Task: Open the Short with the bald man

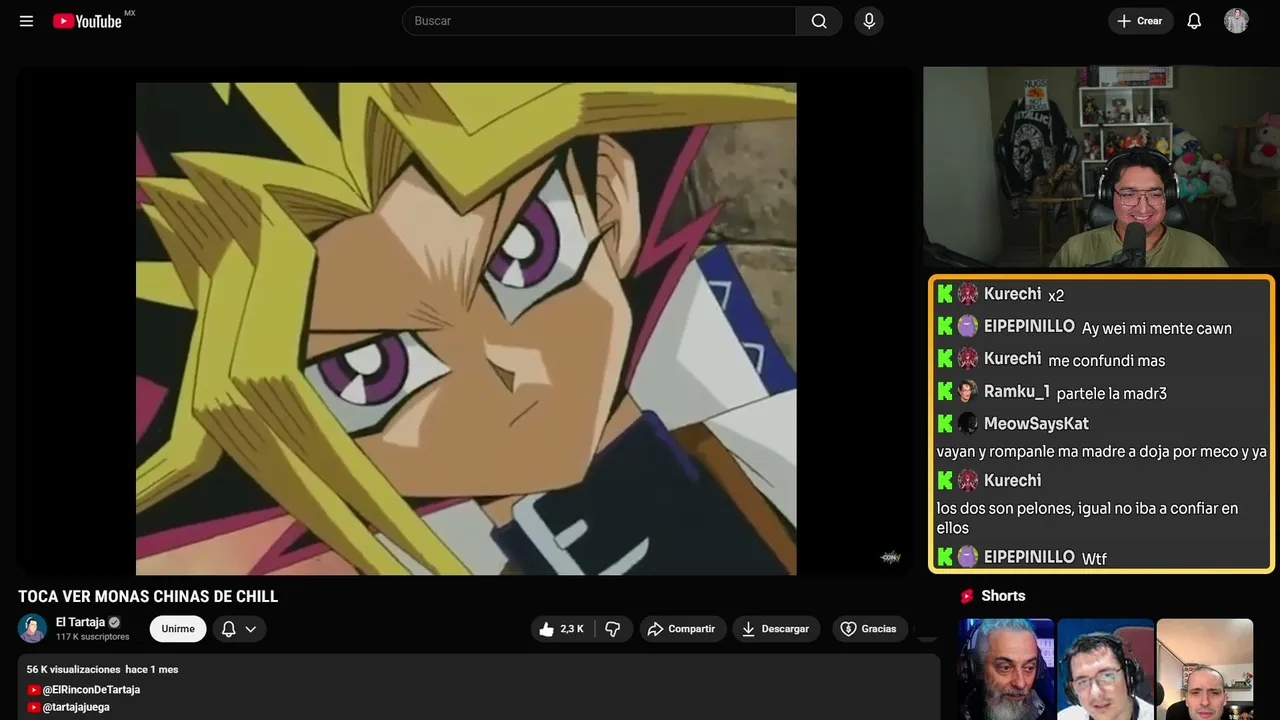Action: coord(1204,669)
